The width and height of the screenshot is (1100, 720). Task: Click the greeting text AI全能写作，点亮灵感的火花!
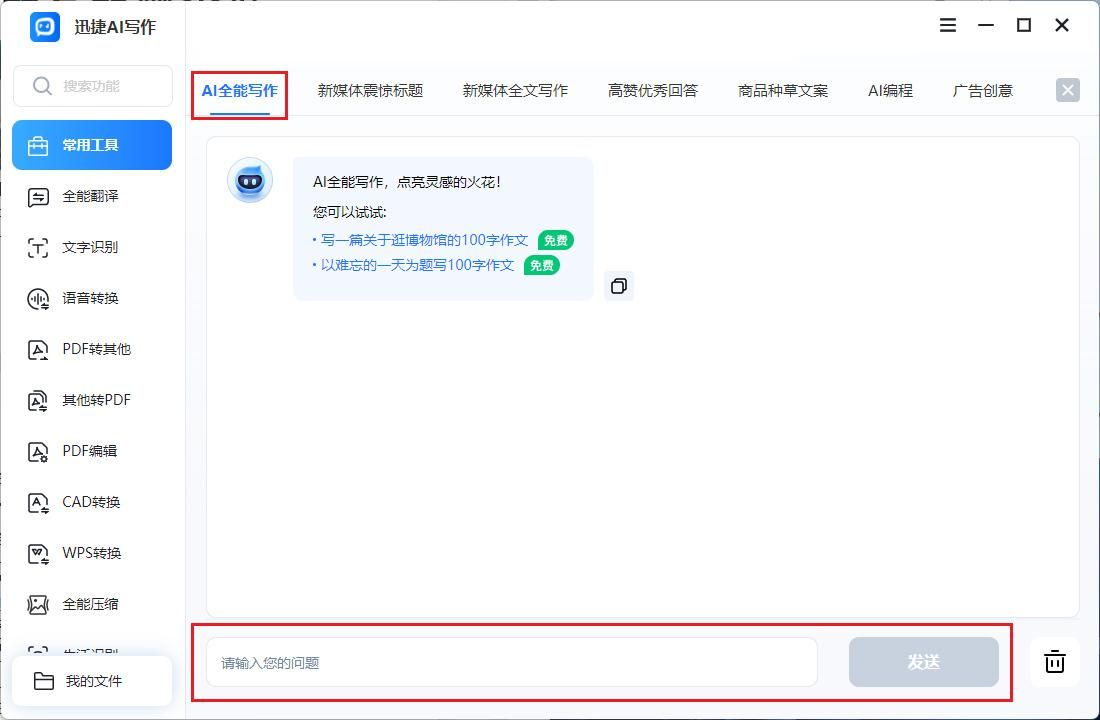[x=407, y=182]
